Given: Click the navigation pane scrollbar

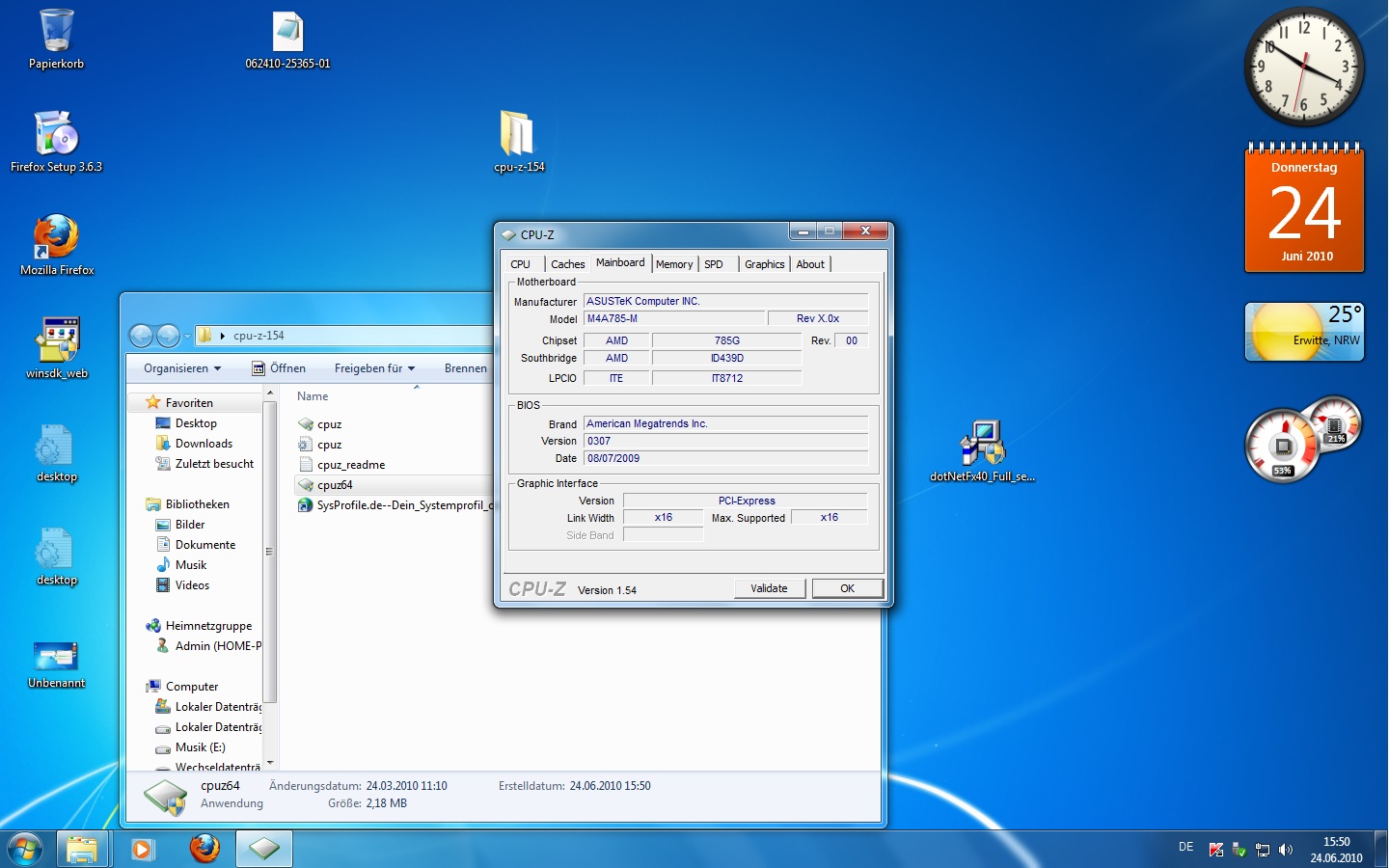Looking at the screenshot, I should click(x=270, y=552).
